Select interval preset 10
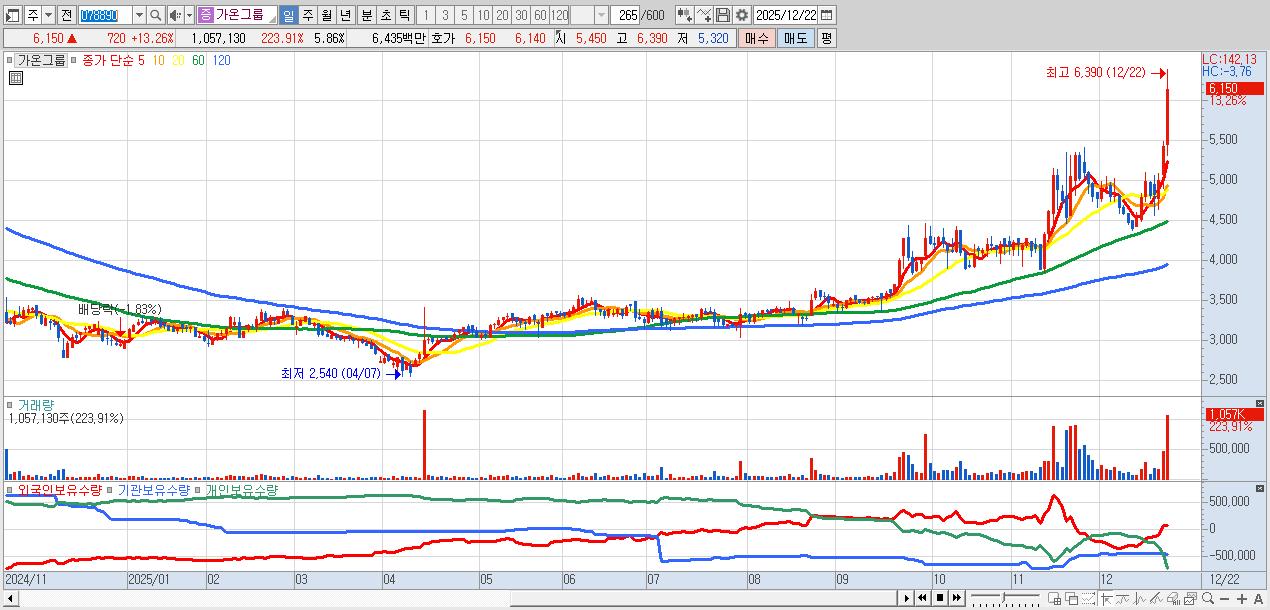The width and height of the screenshot is (1270, 610). point(483,15)
